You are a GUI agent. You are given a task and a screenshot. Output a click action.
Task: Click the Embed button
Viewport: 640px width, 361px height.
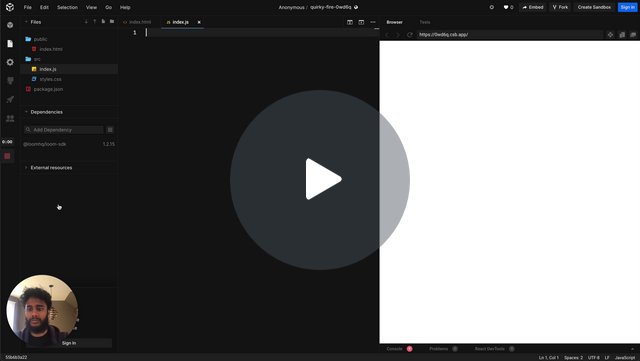(533, 7)
